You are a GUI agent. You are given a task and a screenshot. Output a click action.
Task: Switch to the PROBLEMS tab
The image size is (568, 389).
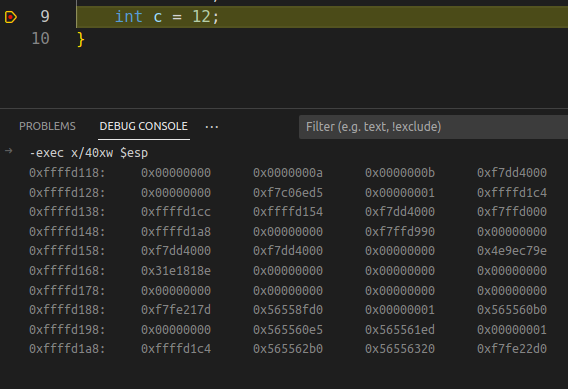pyautogui.click(x=47, y=126)
